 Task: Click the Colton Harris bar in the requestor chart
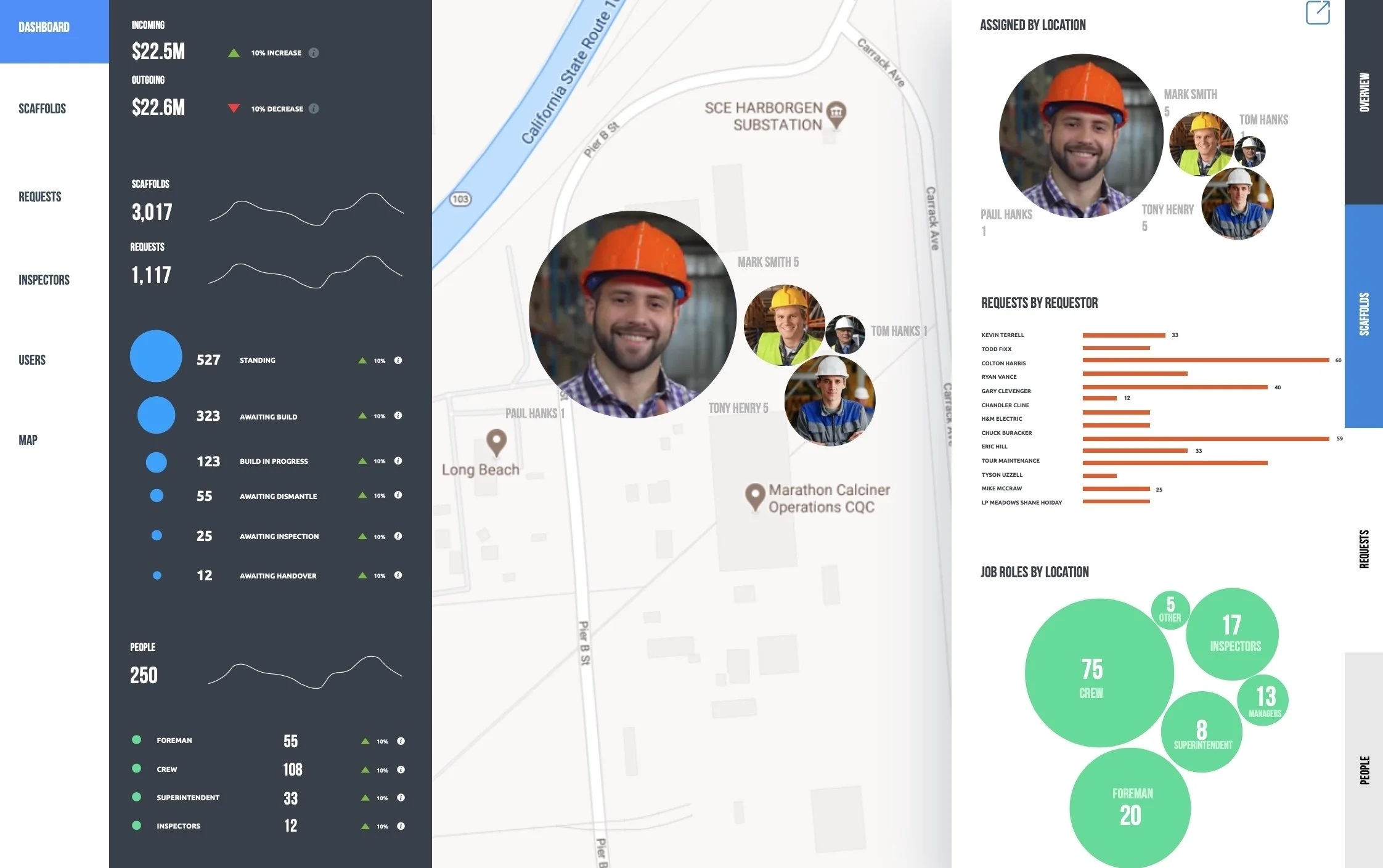[x=1205, y=360]
